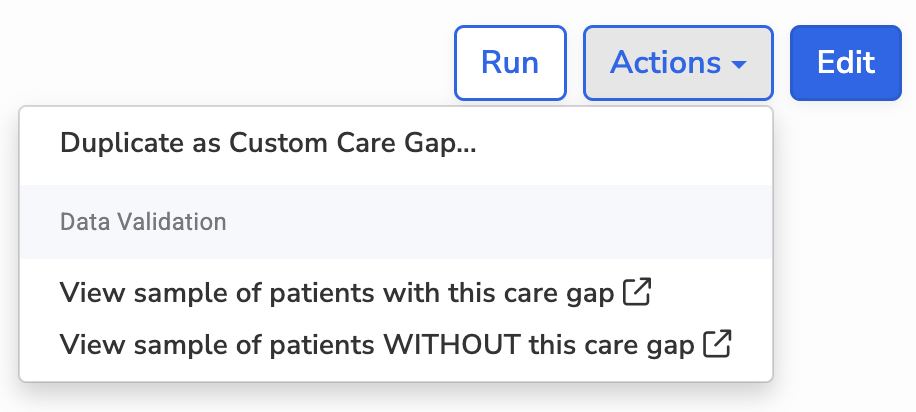
Task: Click external-link icon after 'with this care gap'
Action: point(637,292)
